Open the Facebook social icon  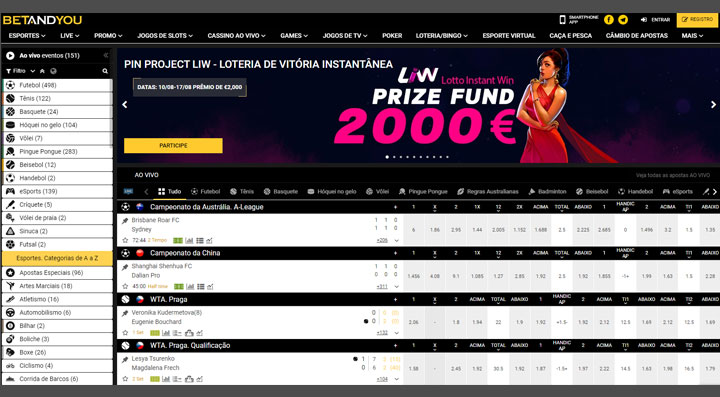point(608,20)
